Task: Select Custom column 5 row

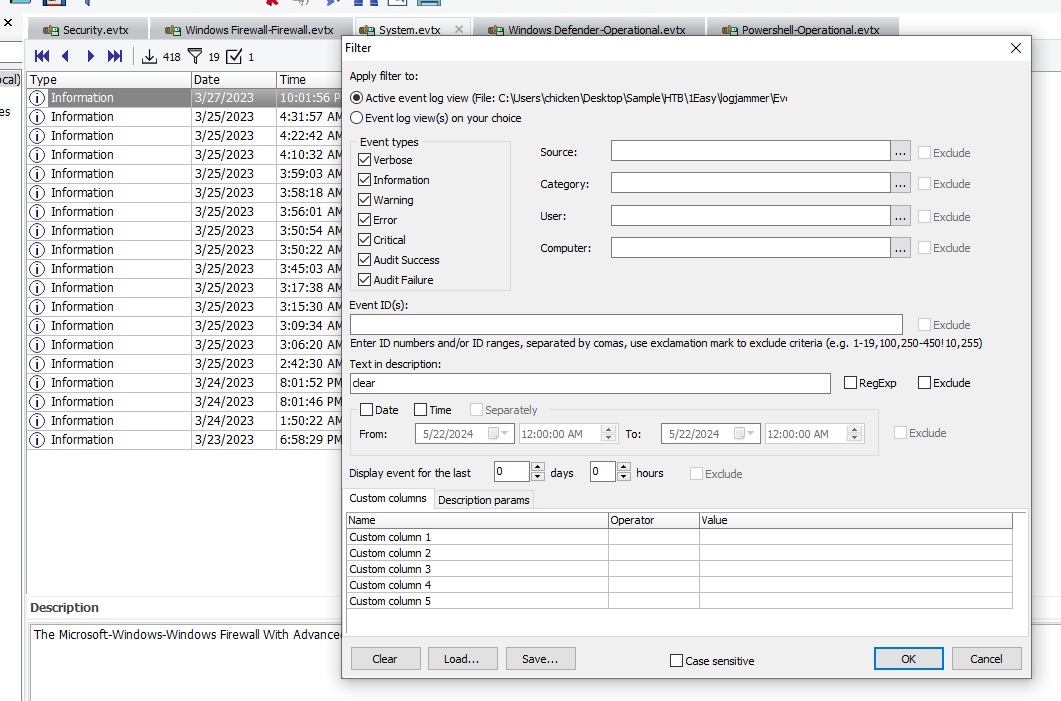Action: click(x=679, y=601)
